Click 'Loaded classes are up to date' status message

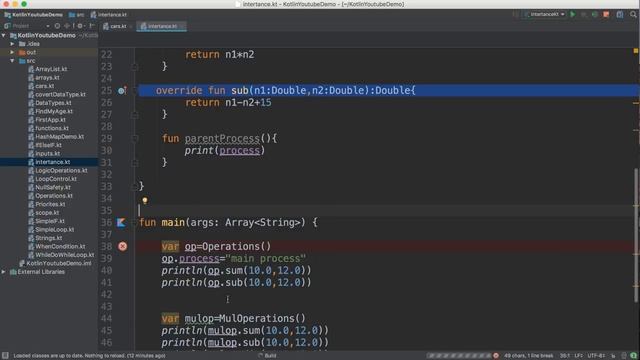tap(89, 356)
